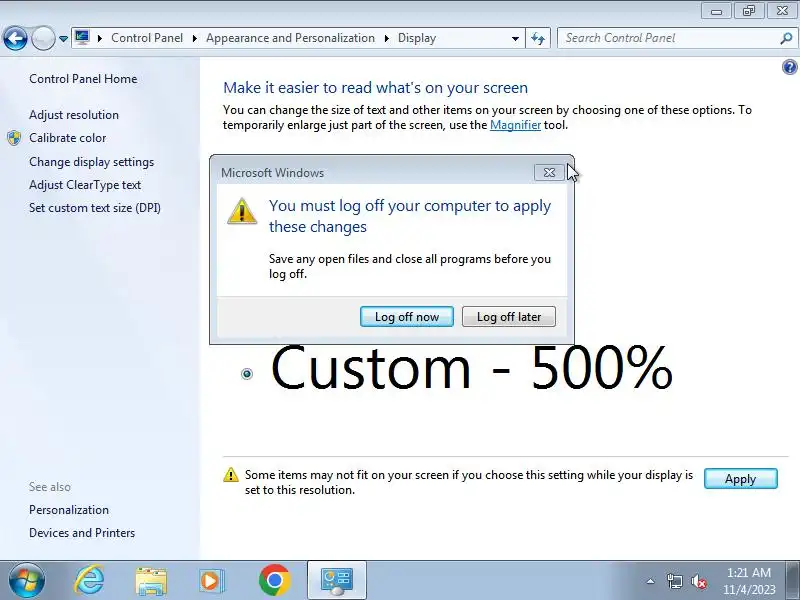This screenshot has width=800, height=600.
Task: Select Control Panel in breadcrumb
Action: [x=147, y=38]
